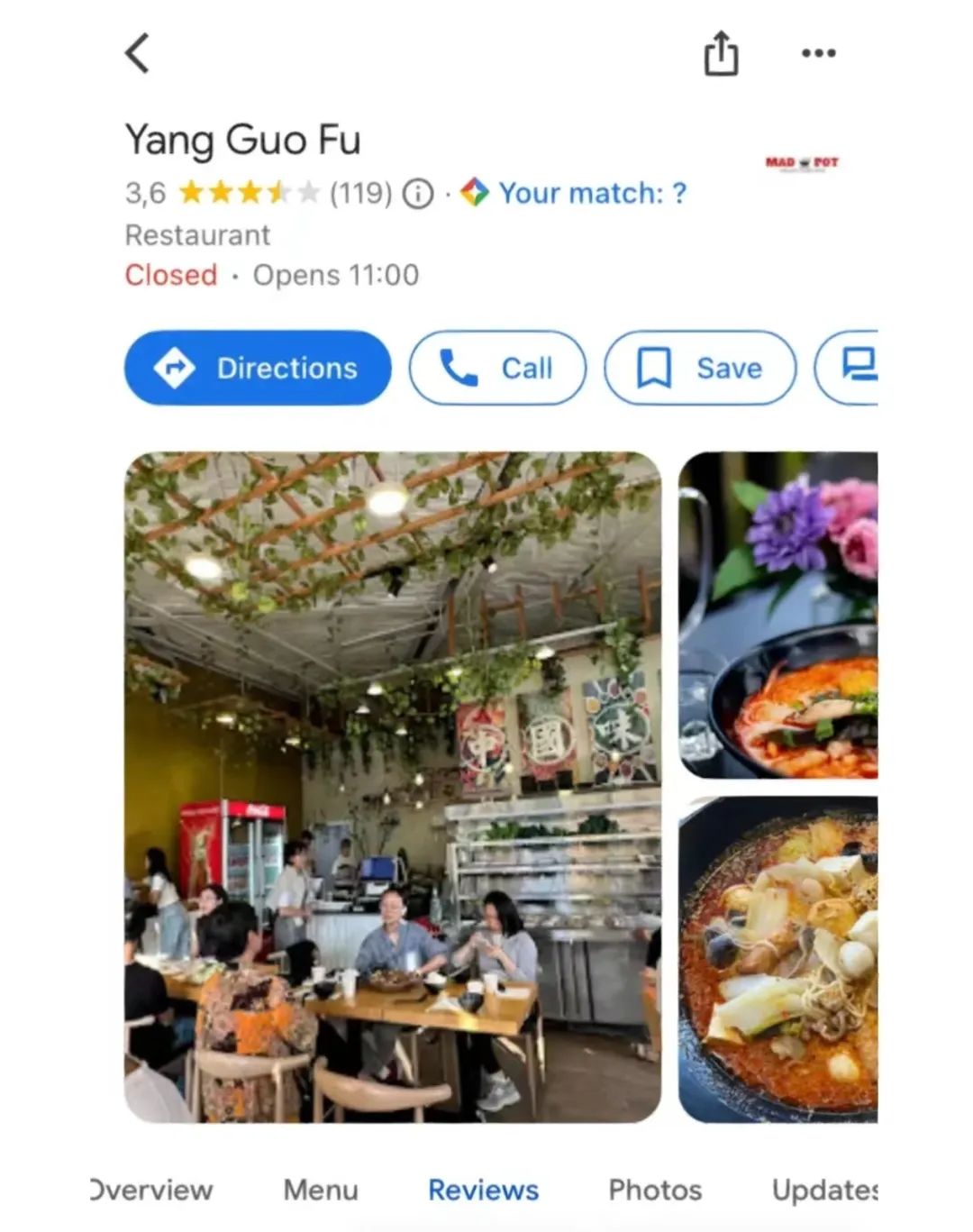973x1232 pixels.
Task: Open the review count (119)
Action: (x=360, y=193)
